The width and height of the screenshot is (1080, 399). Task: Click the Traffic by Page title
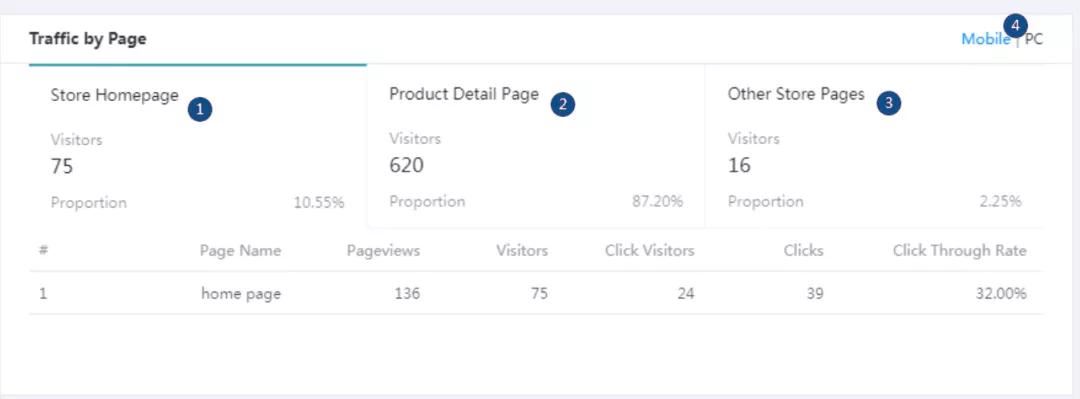tap(87, 39)
